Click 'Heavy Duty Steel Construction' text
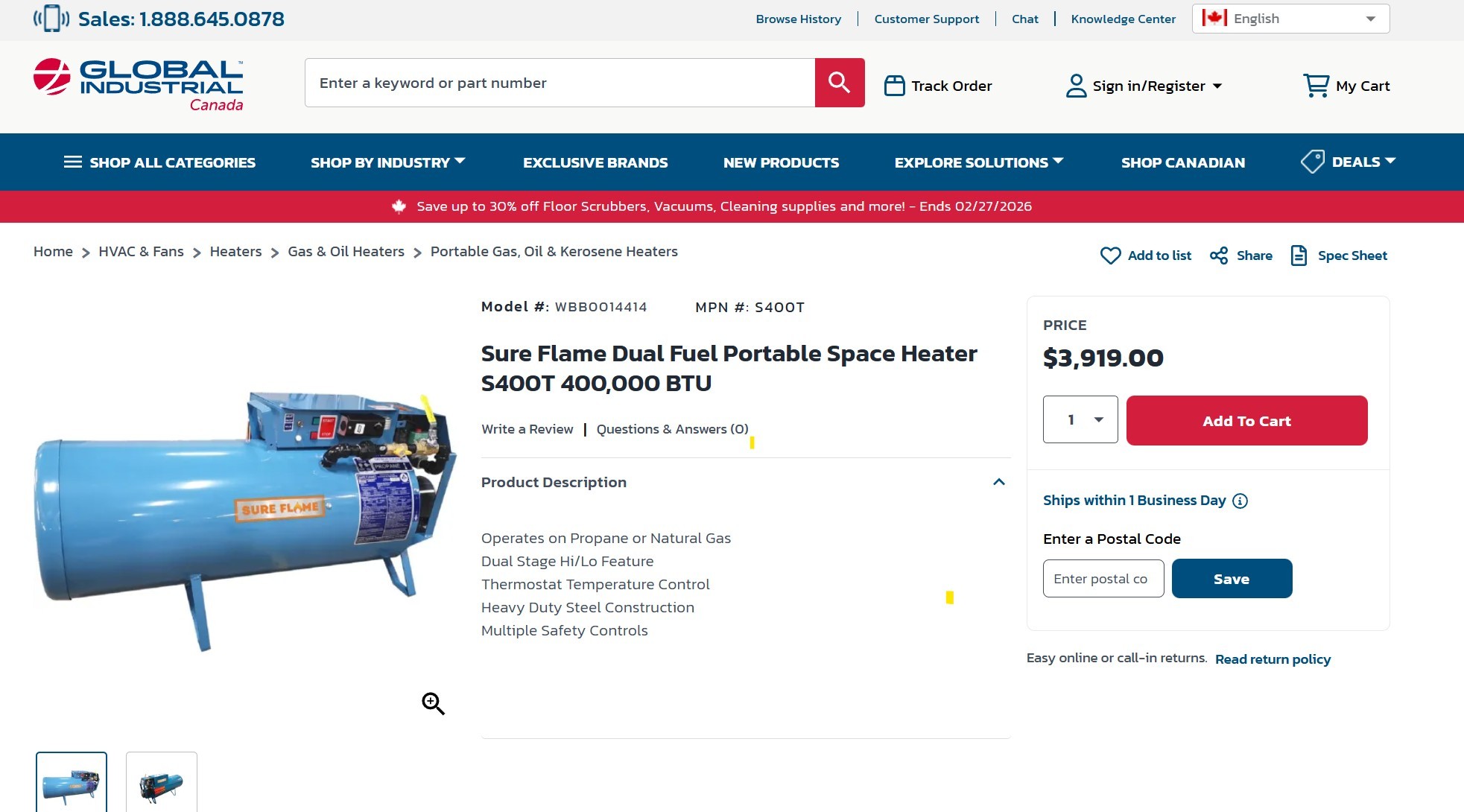The width and height of the screenshot is (1464, 812). (x=588, y=607)
